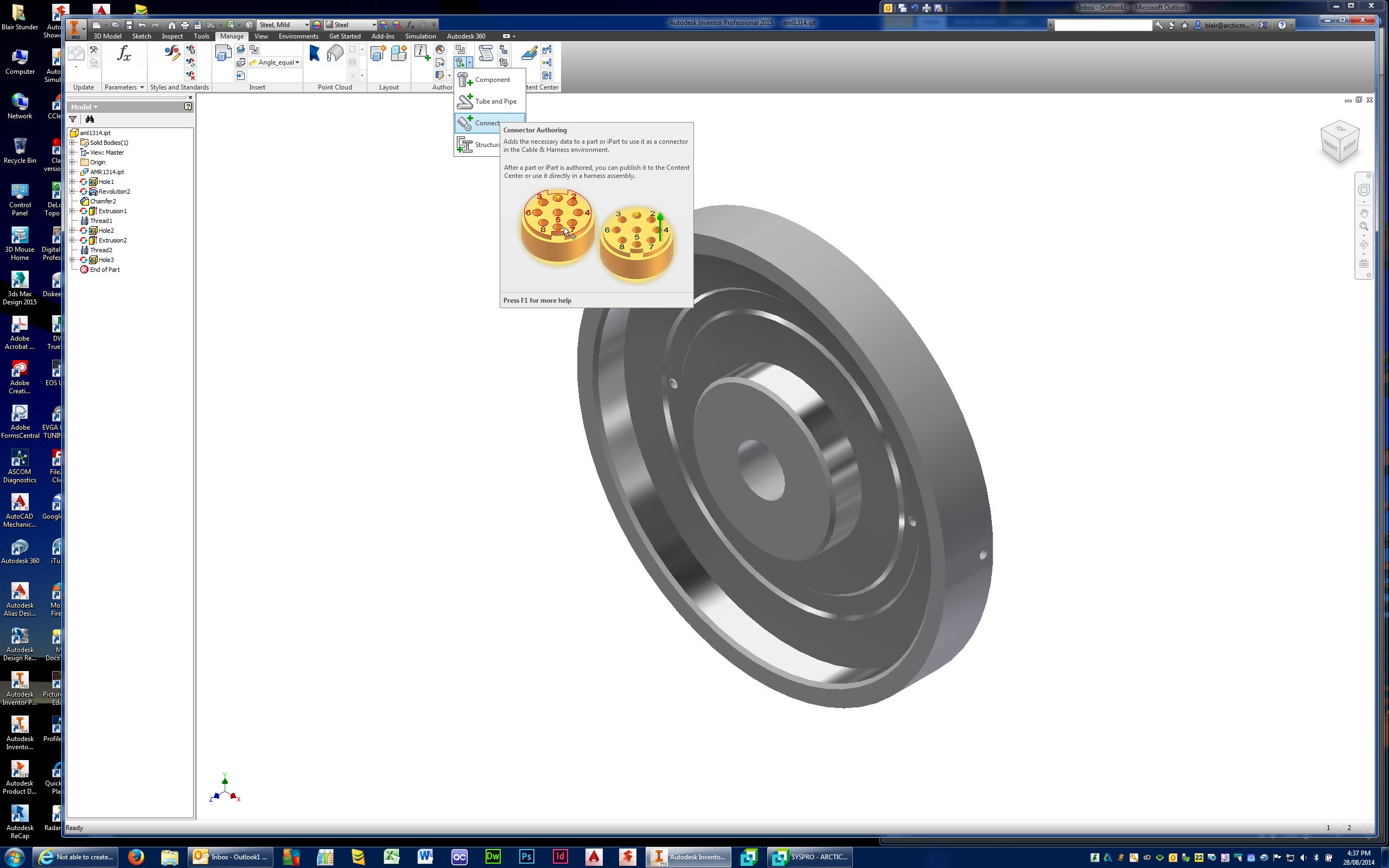This screenshot has width=1389, height=868.
Task: Click the iLogic scroll icon
Action: coord(486,53)
